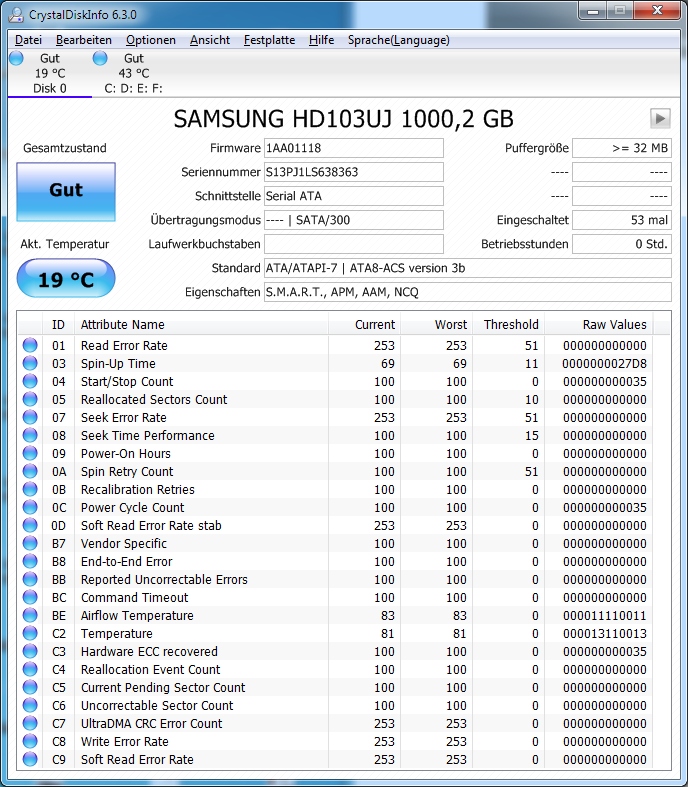
Task: Click the SAMSUNG HD103UJ 1000,2 GB title
Action: point(343,119)
